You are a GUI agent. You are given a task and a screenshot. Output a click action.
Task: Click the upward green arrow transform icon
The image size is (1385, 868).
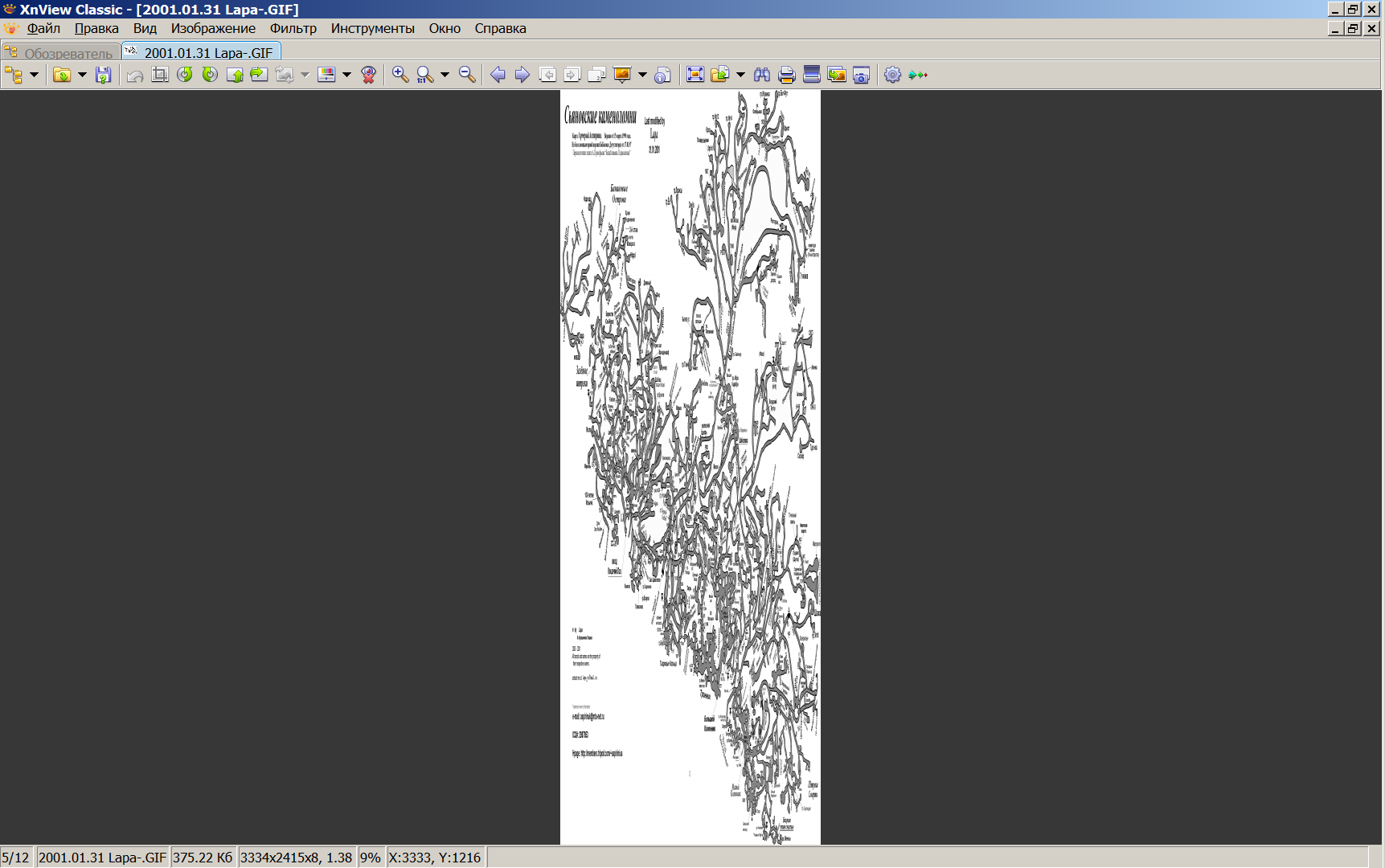pos(235,75)
